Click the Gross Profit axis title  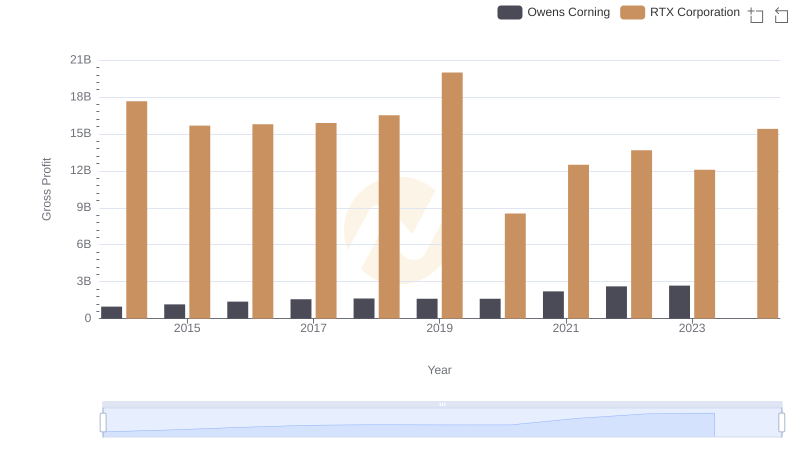[46, 189]
